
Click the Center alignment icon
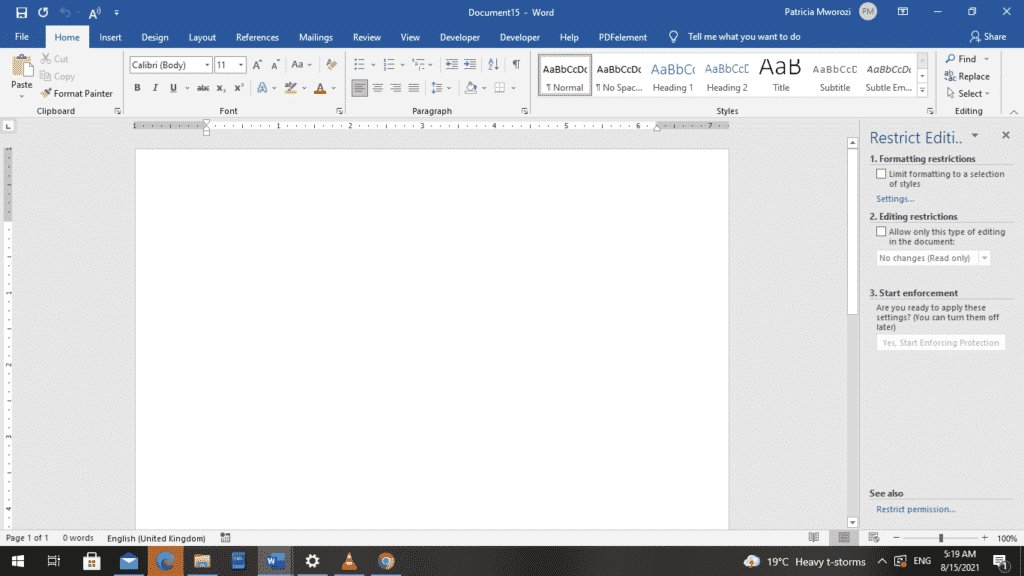coord(378,88)
